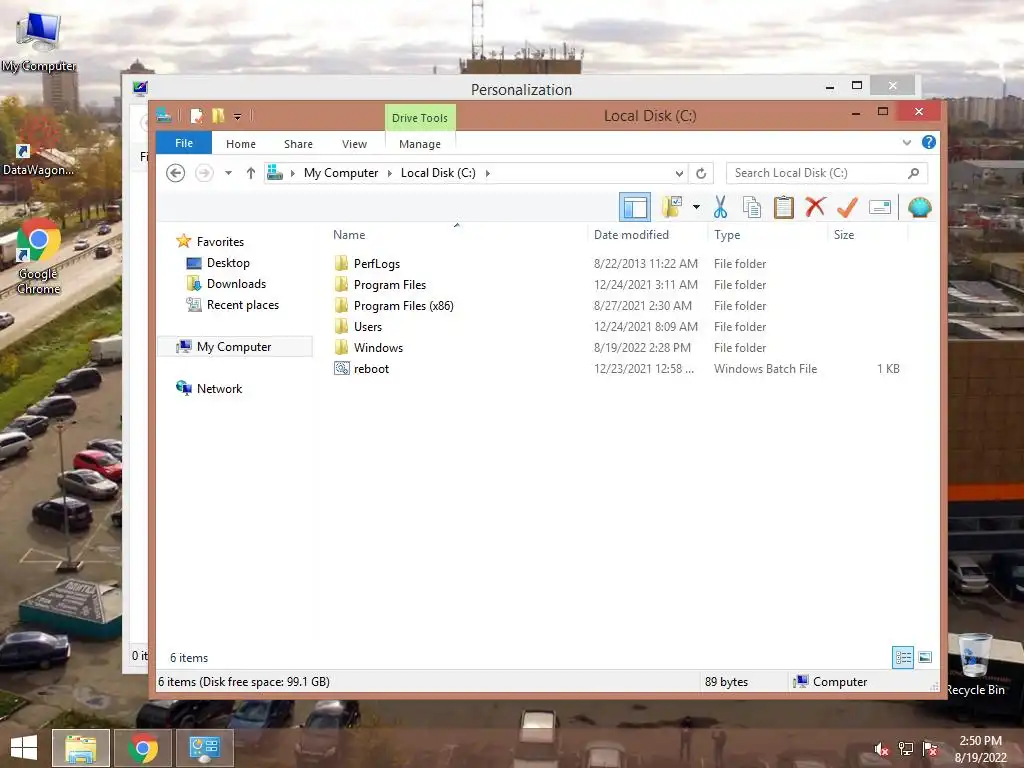Sort by the Type column header

click(x=727, y=234)
